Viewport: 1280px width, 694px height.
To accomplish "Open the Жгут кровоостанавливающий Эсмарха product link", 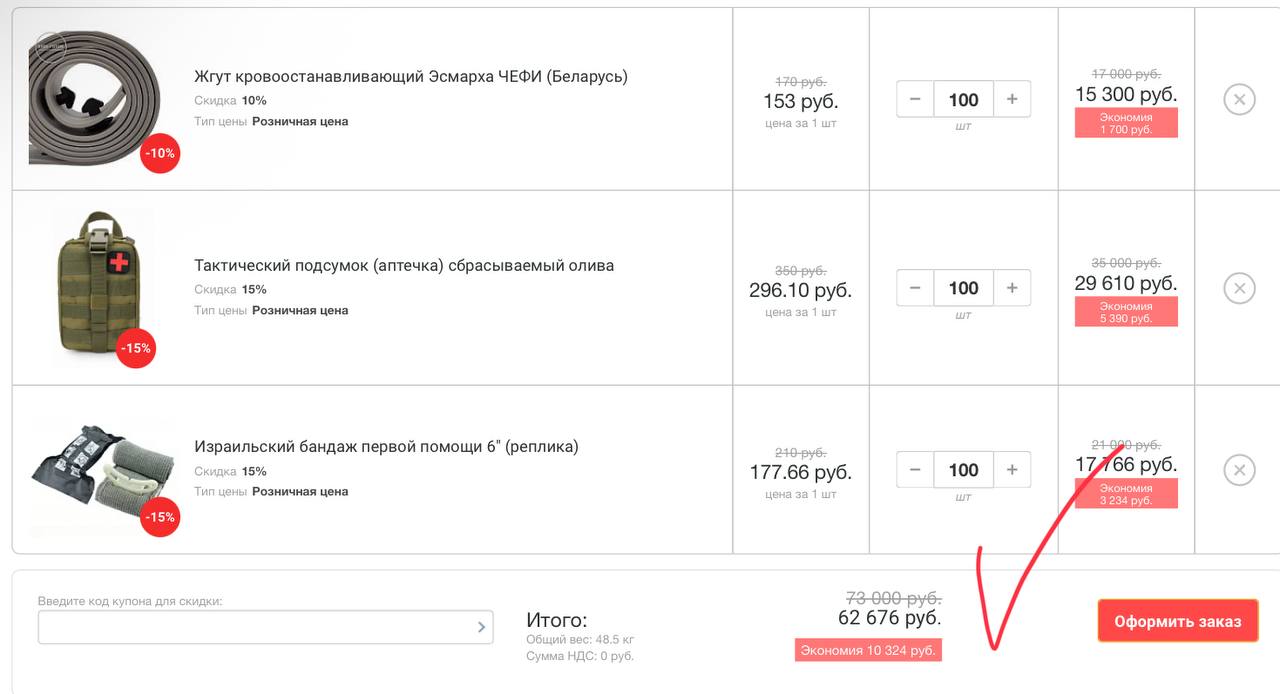I will coord(410,77).
